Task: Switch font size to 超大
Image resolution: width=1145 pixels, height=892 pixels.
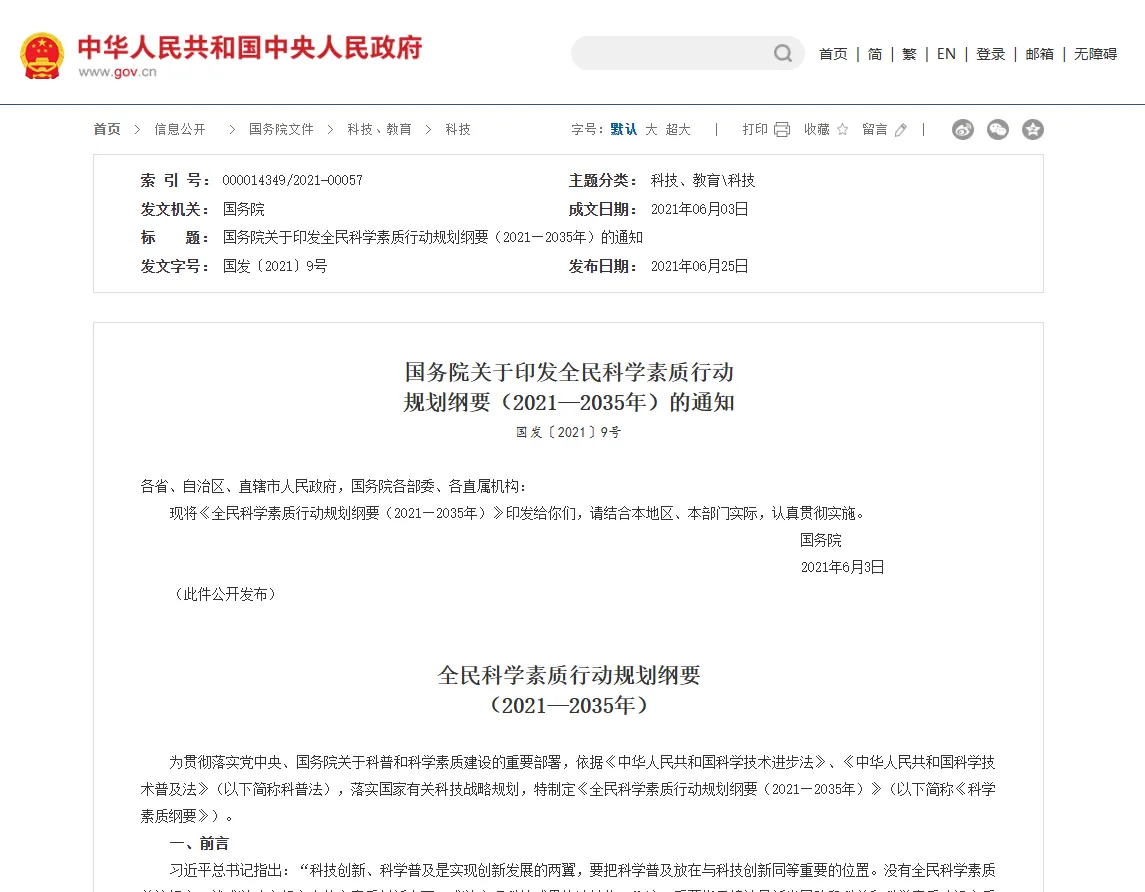Action: [x=678, y=130]
